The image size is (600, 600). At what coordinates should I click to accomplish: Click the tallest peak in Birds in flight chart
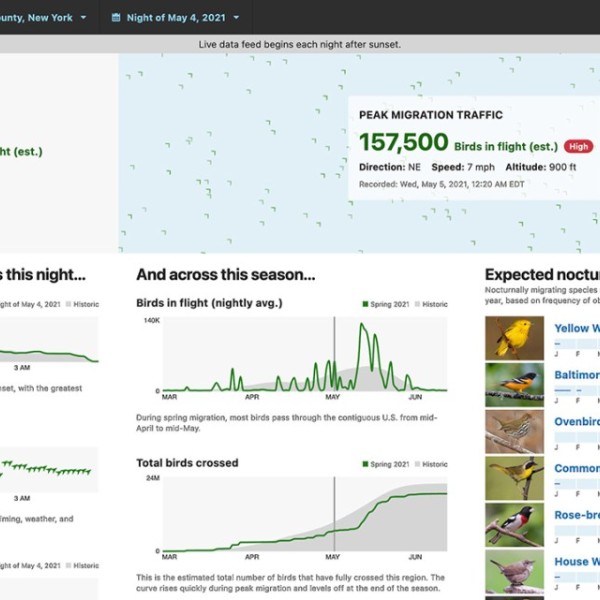tap(363, 328)
